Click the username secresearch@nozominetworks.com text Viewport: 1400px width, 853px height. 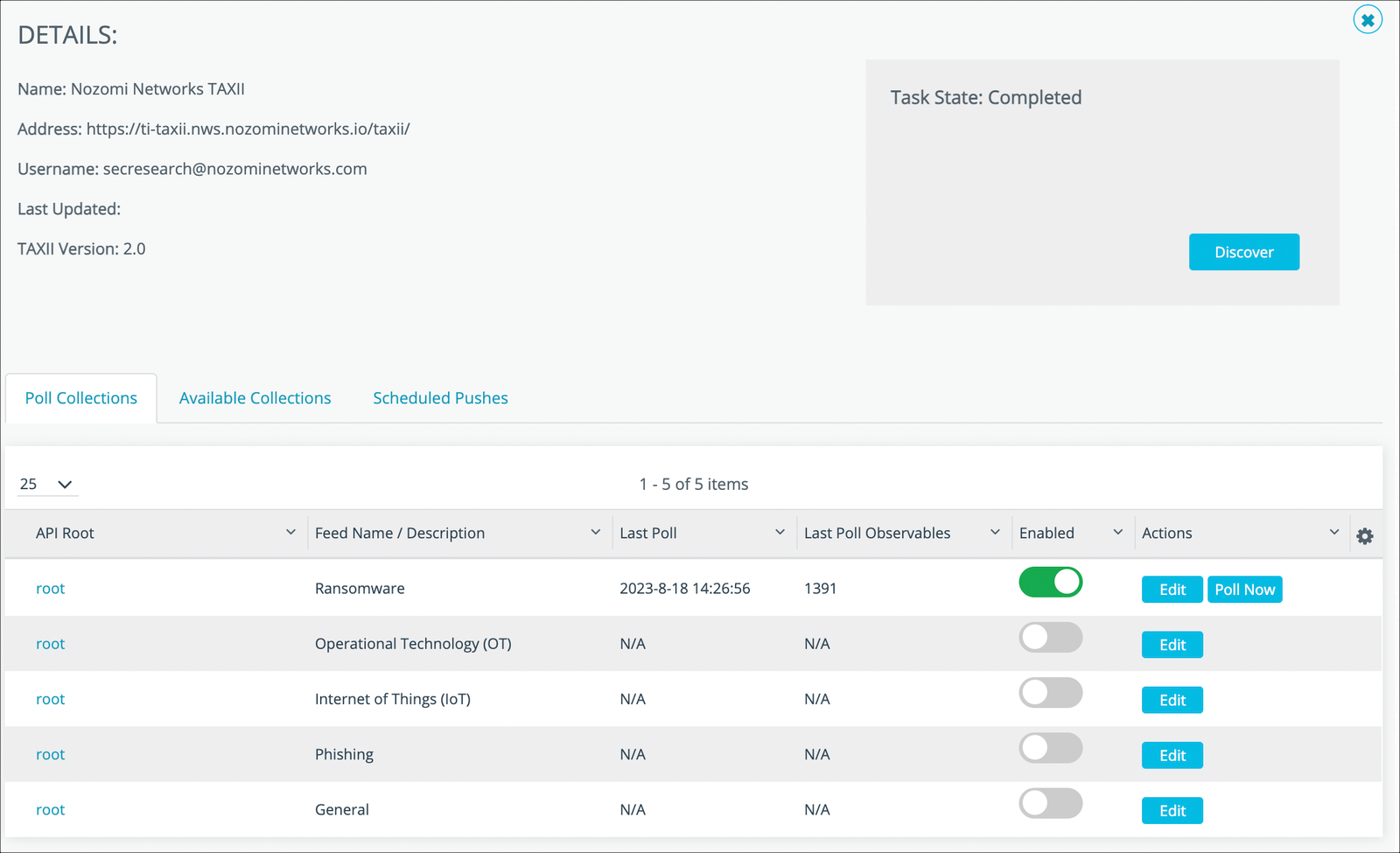coord(235,169)
